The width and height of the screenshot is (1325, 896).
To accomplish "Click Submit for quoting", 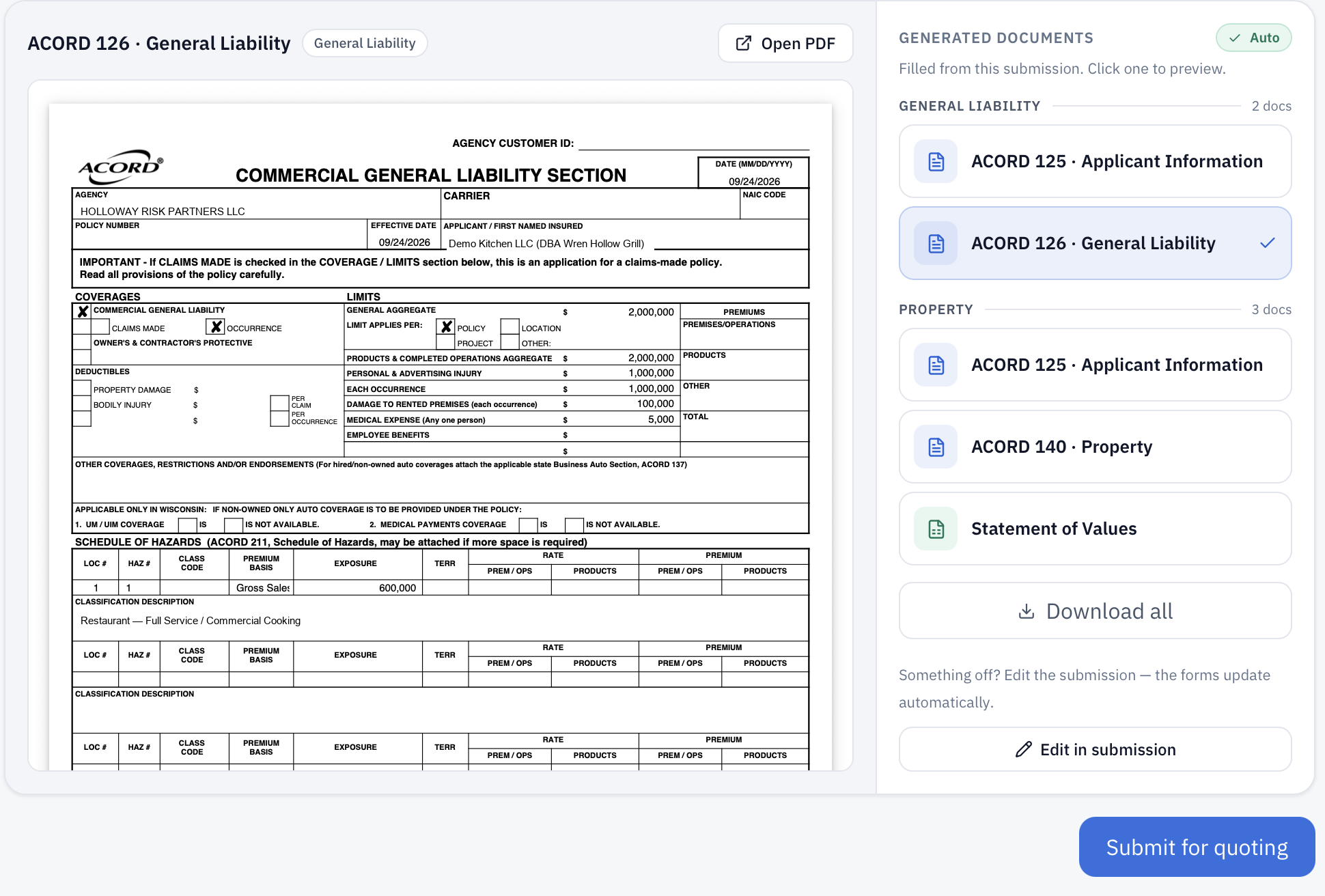I will click(x=1197, y=848).
